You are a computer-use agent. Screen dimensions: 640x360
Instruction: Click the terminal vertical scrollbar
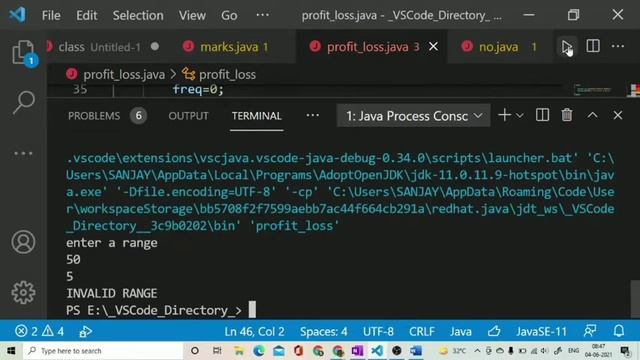point(635,298)
